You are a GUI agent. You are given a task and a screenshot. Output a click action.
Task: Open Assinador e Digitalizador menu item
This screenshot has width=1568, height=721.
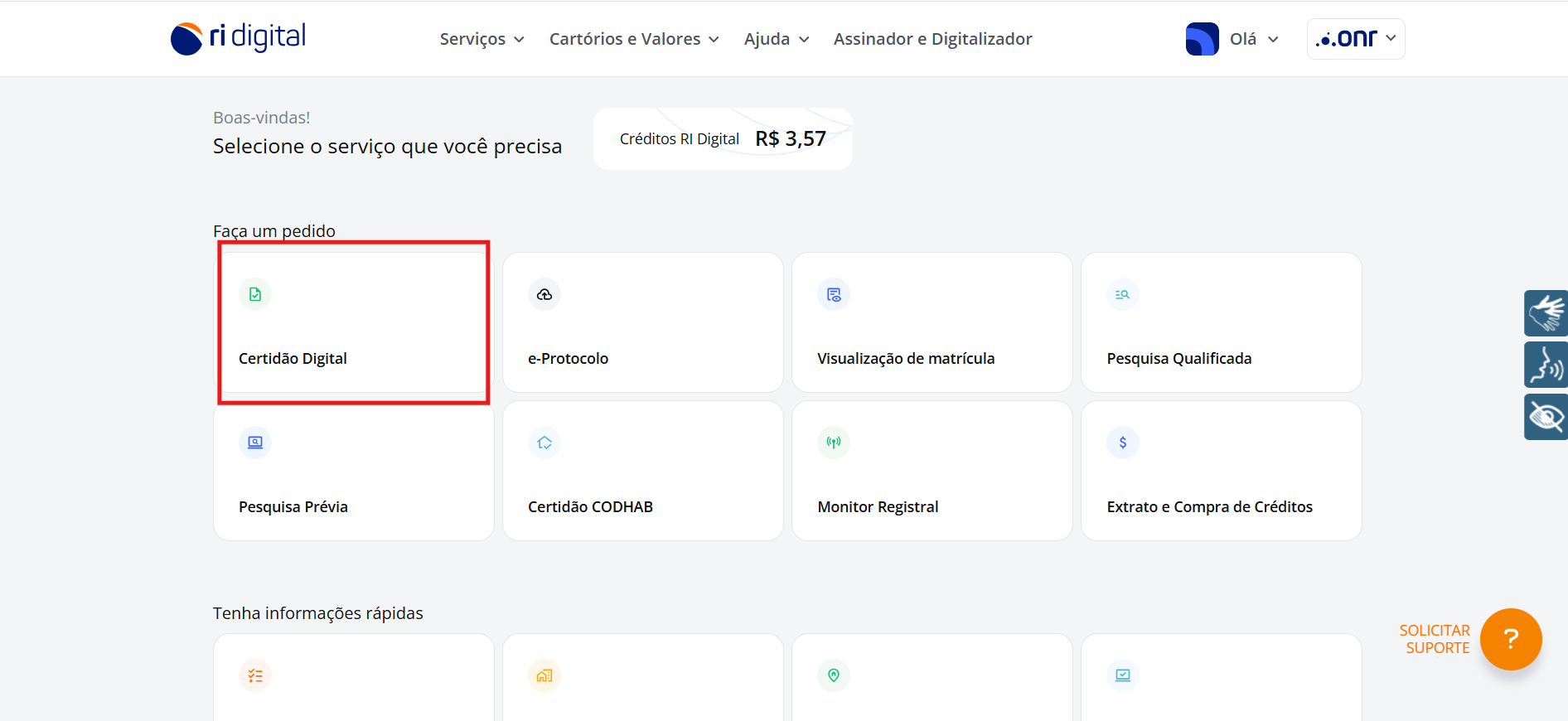(x=932, y=39)
